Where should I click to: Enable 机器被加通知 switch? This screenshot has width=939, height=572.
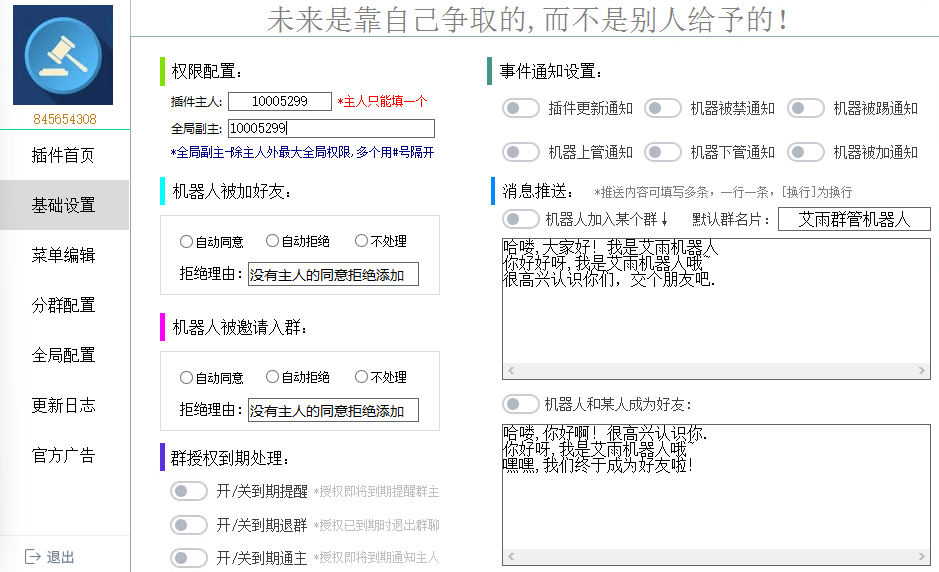pyautogui.click(x=805, y=152)
